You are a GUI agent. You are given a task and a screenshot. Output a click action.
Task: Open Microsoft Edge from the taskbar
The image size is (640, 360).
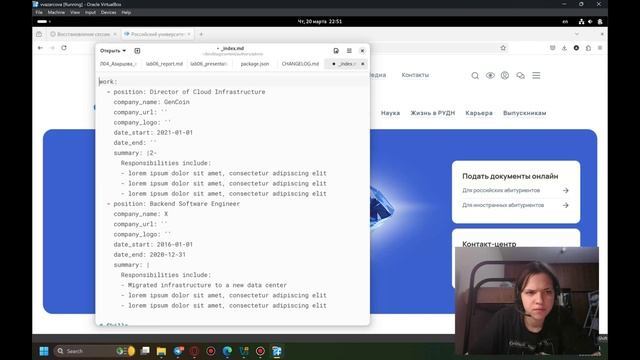(227, 351)
